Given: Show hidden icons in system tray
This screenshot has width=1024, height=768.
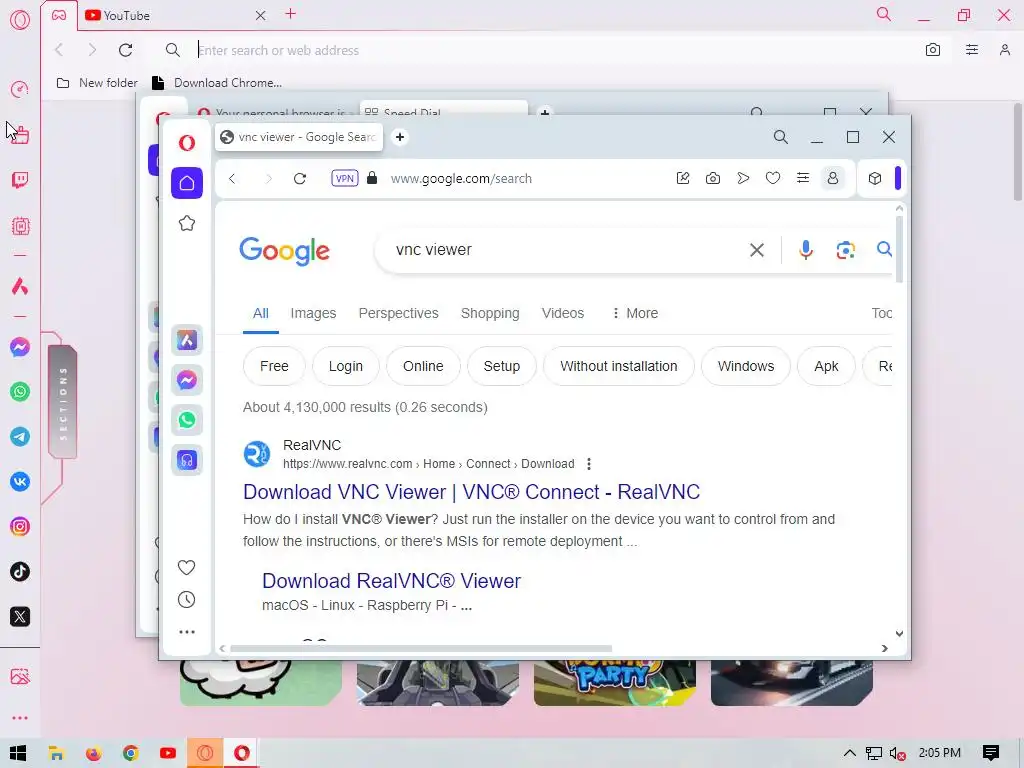Looking at the screenshot, I should pyautogui.click(x=850, y=753).
